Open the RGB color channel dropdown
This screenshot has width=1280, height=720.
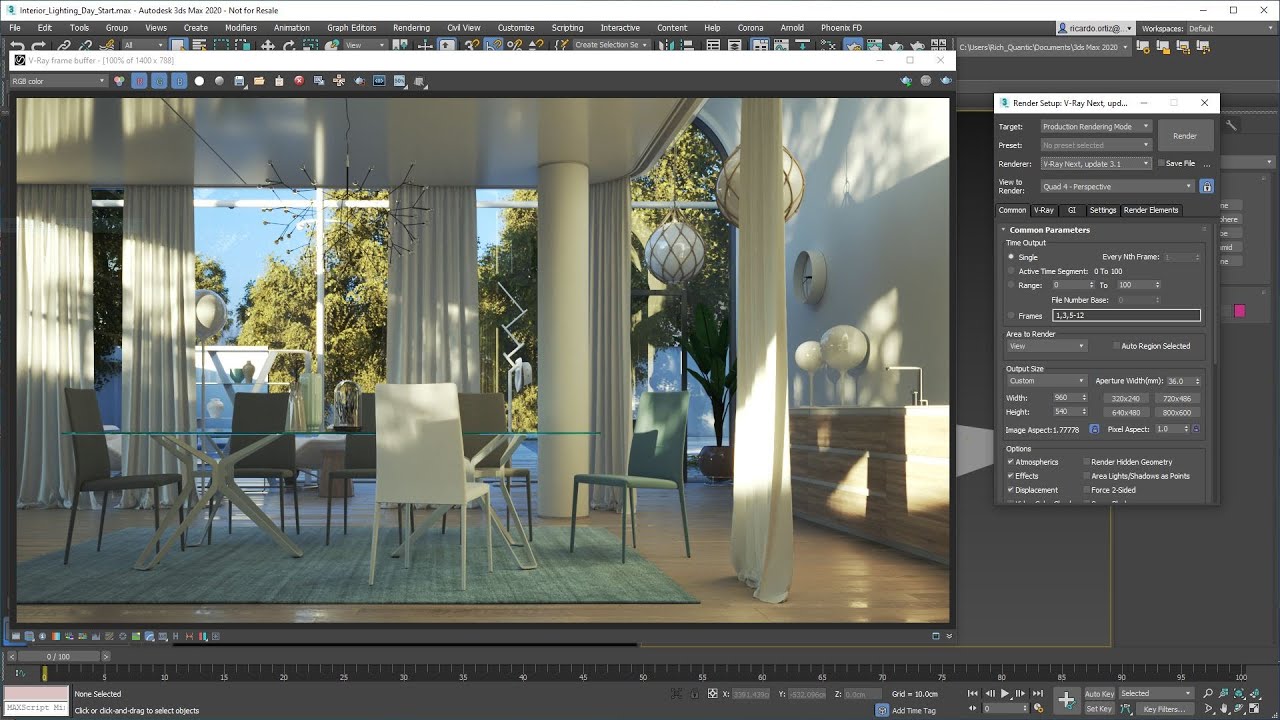tap(58, 81)
